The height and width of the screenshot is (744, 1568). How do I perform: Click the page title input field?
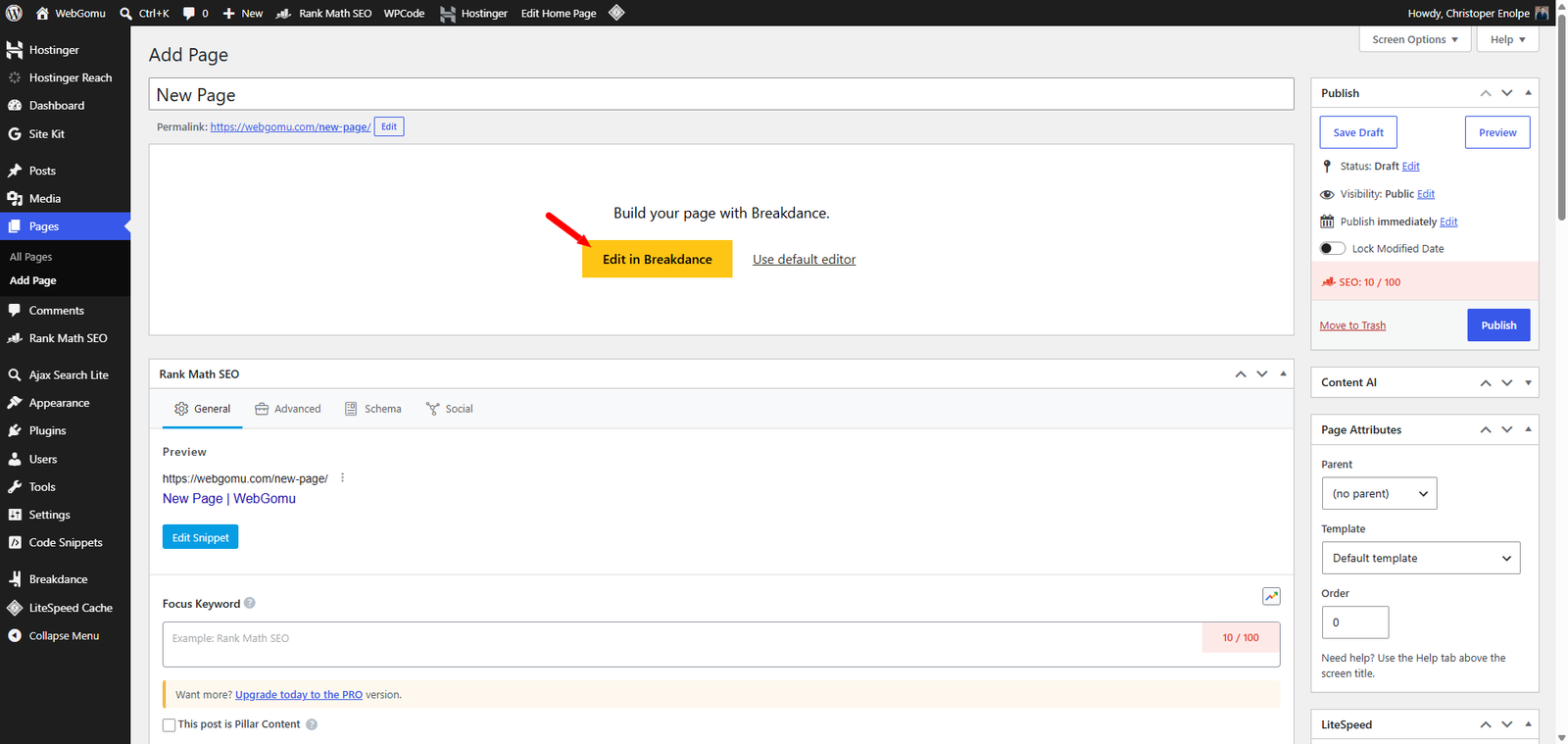[x=721, y=94]
